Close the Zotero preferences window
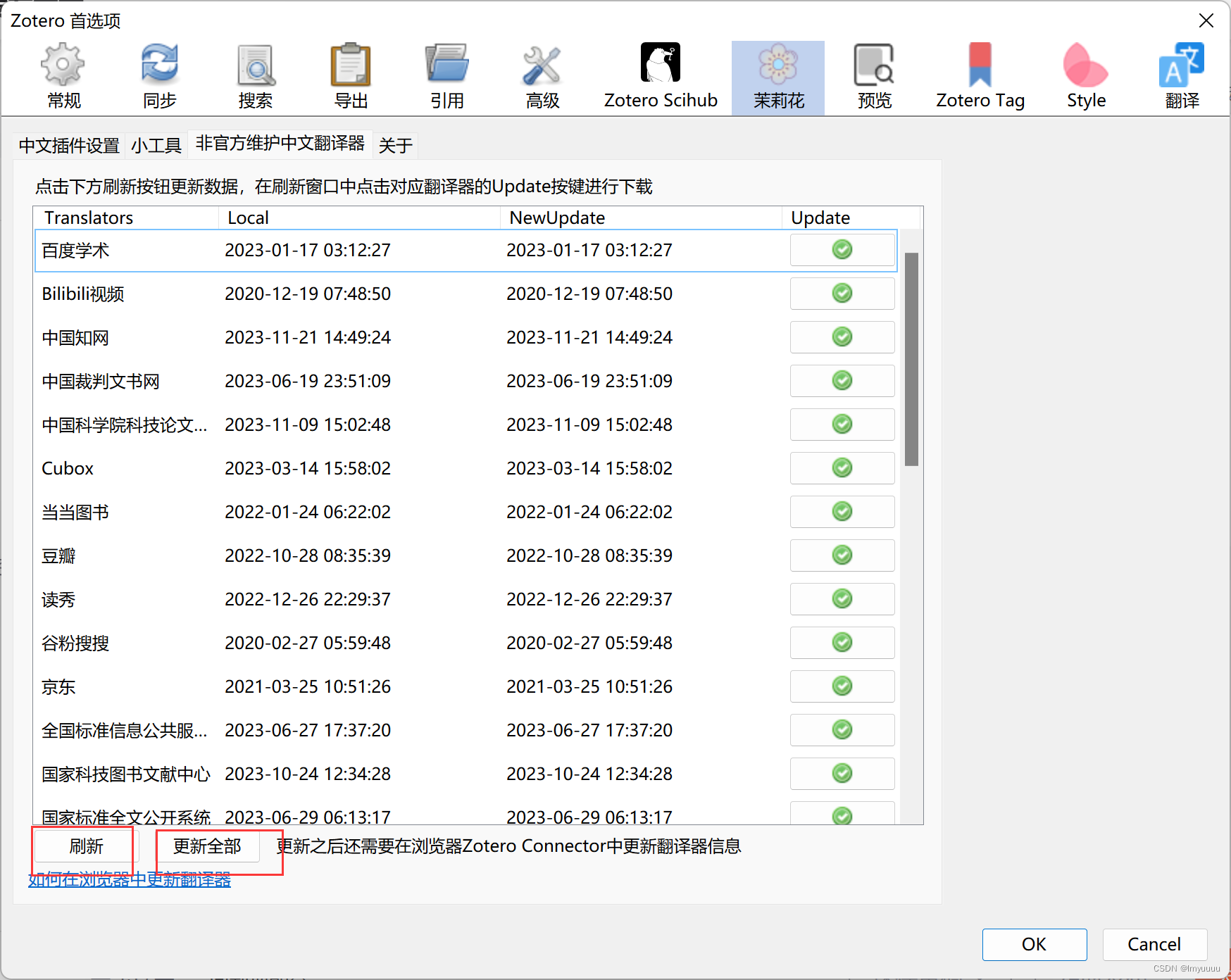 pos(1206,20)
